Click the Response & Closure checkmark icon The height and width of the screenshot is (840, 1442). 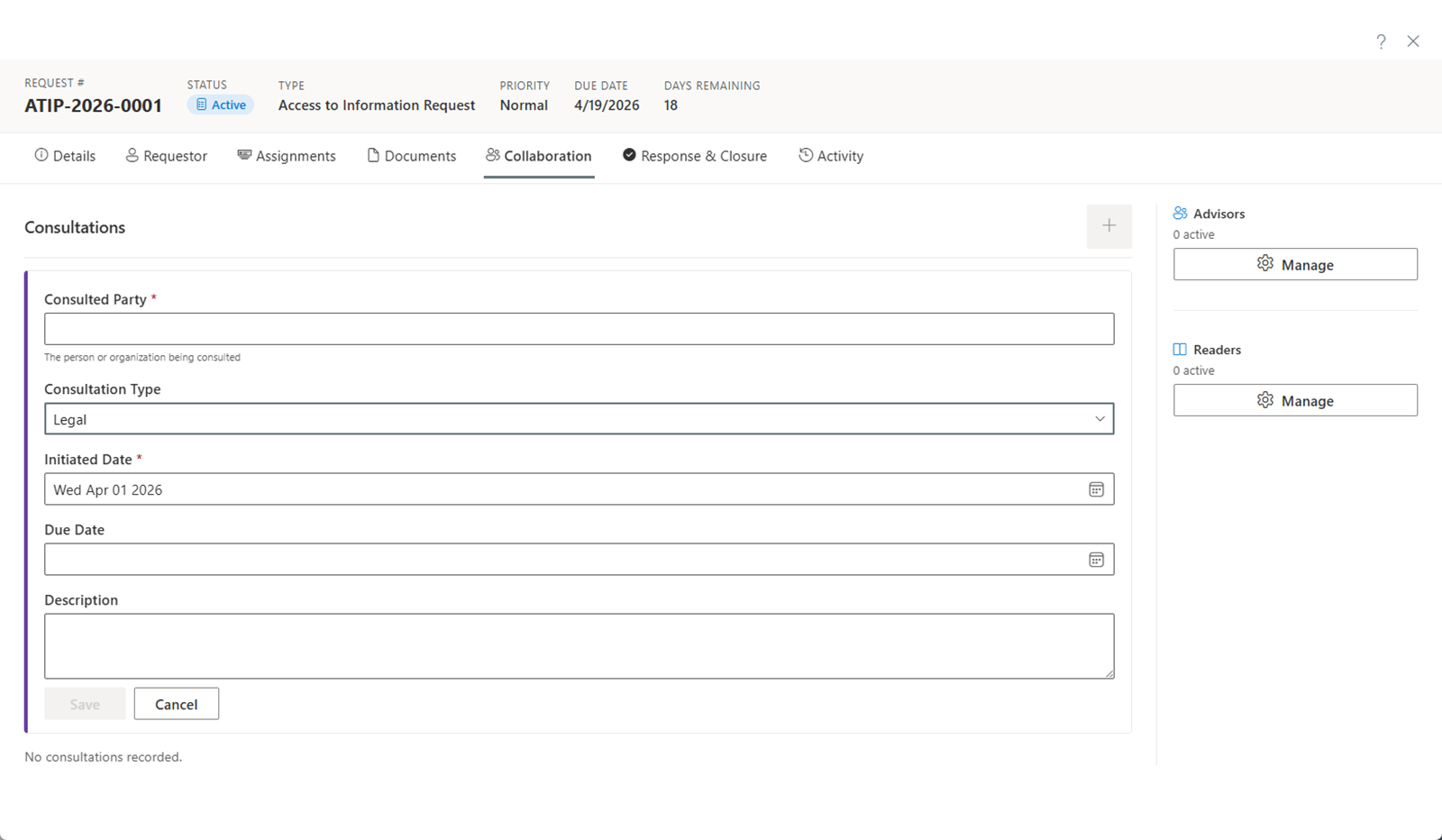coord(629,155)
